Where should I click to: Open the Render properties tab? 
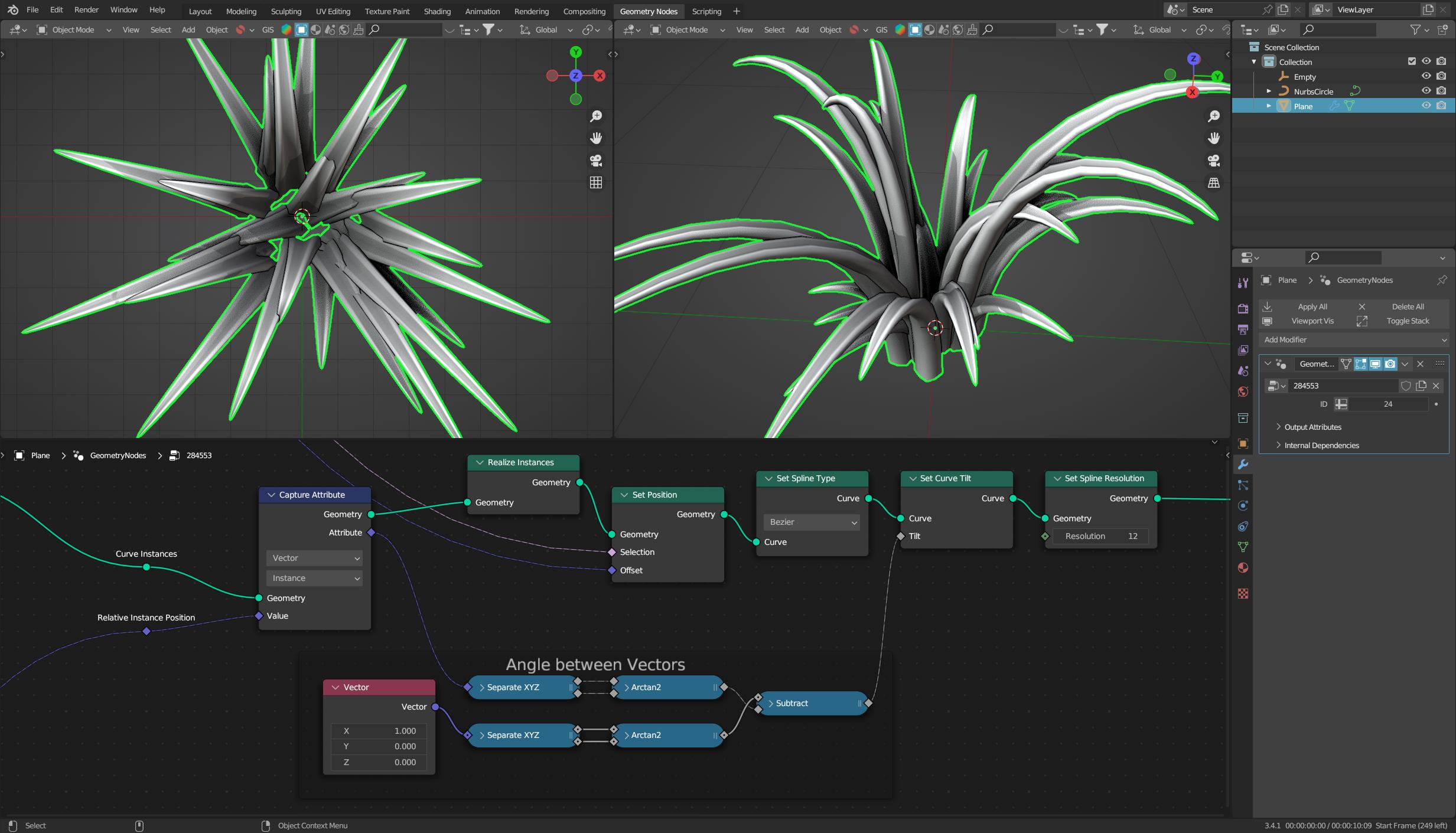pyautogui.click(x=1243, y=309)
